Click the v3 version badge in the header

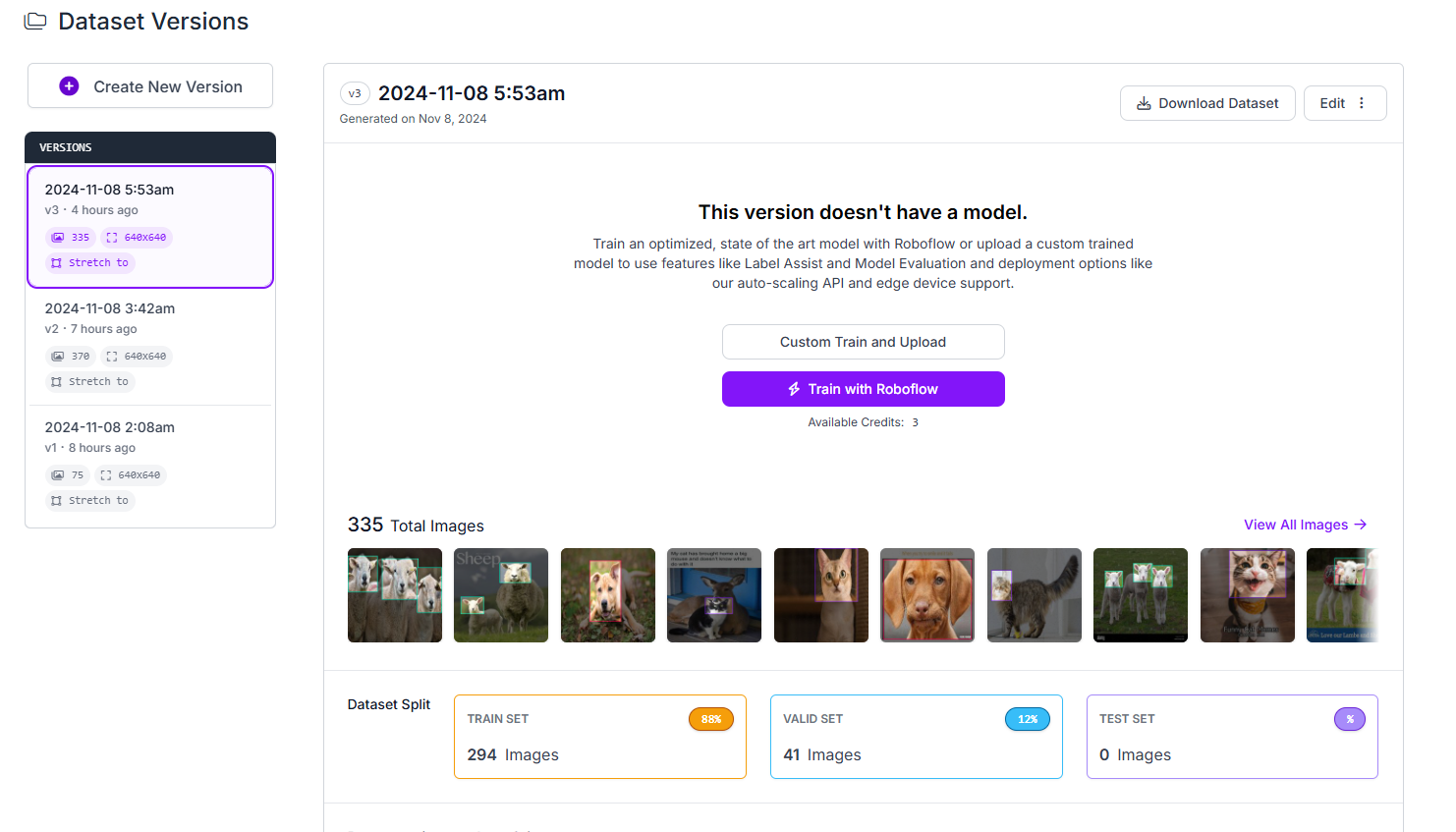point(355,93)
